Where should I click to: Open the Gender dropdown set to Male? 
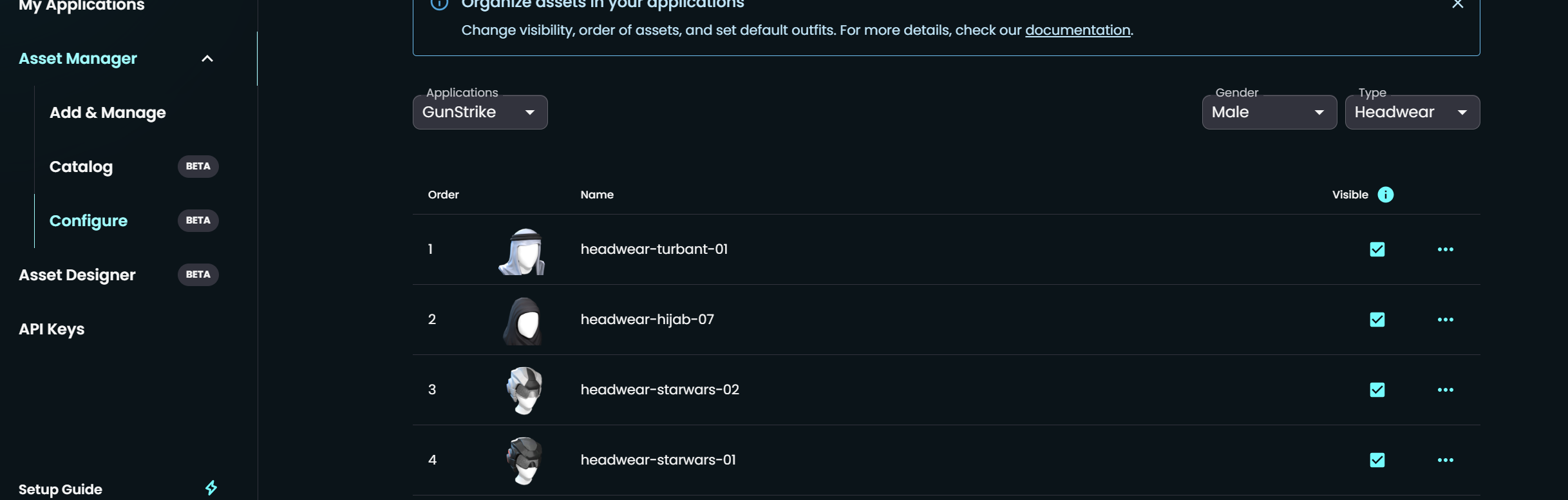[x=1269, y=113]
